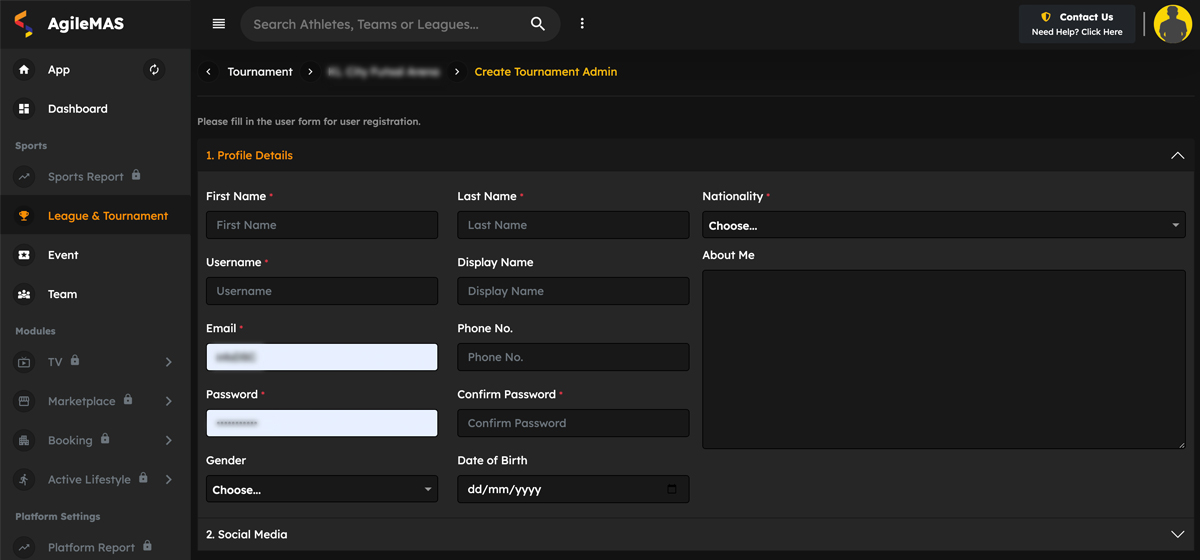The height and width of the screenshot is (560, 1200).
Task: Click the About Me text area
Action: pyautogui.click(x=943, y=360)
